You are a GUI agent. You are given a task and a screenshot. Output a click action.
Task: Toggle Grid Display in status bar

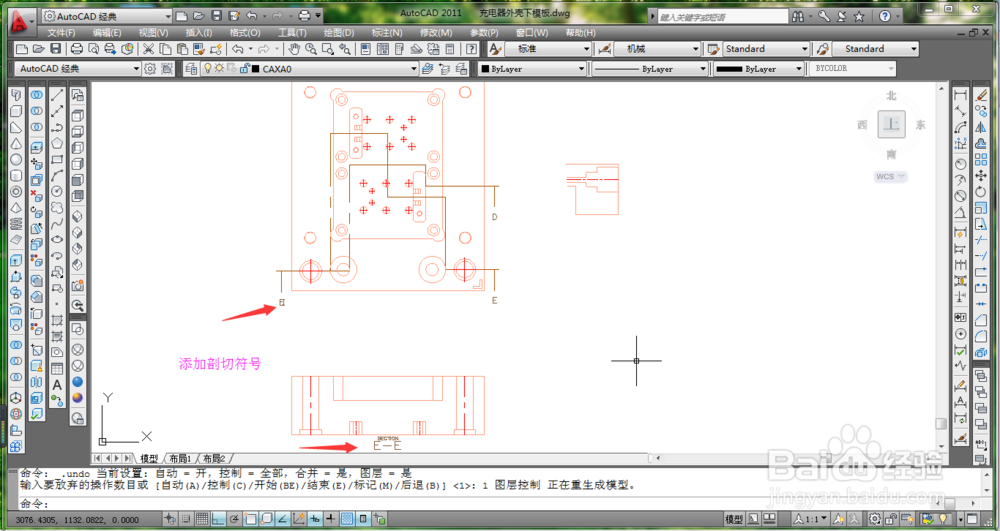[x=202, y=519]
